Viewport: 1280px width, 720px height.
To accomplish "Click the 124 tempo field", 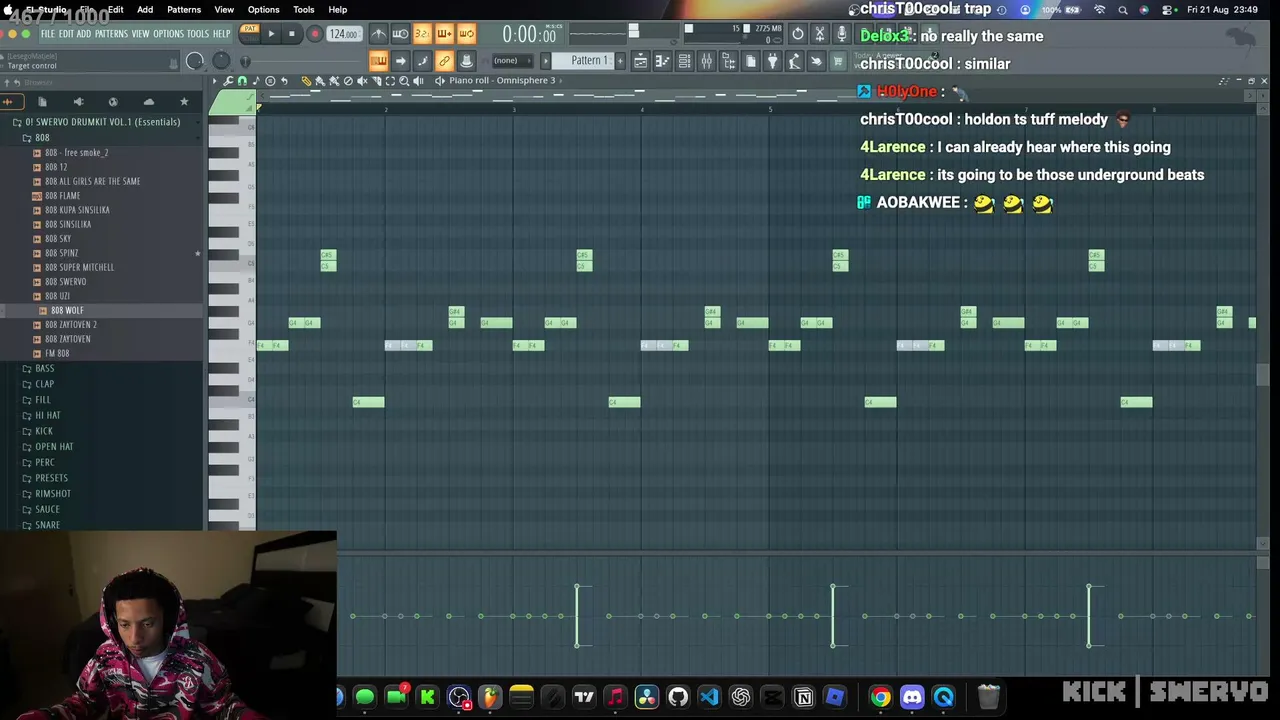I will click(344, 34).
